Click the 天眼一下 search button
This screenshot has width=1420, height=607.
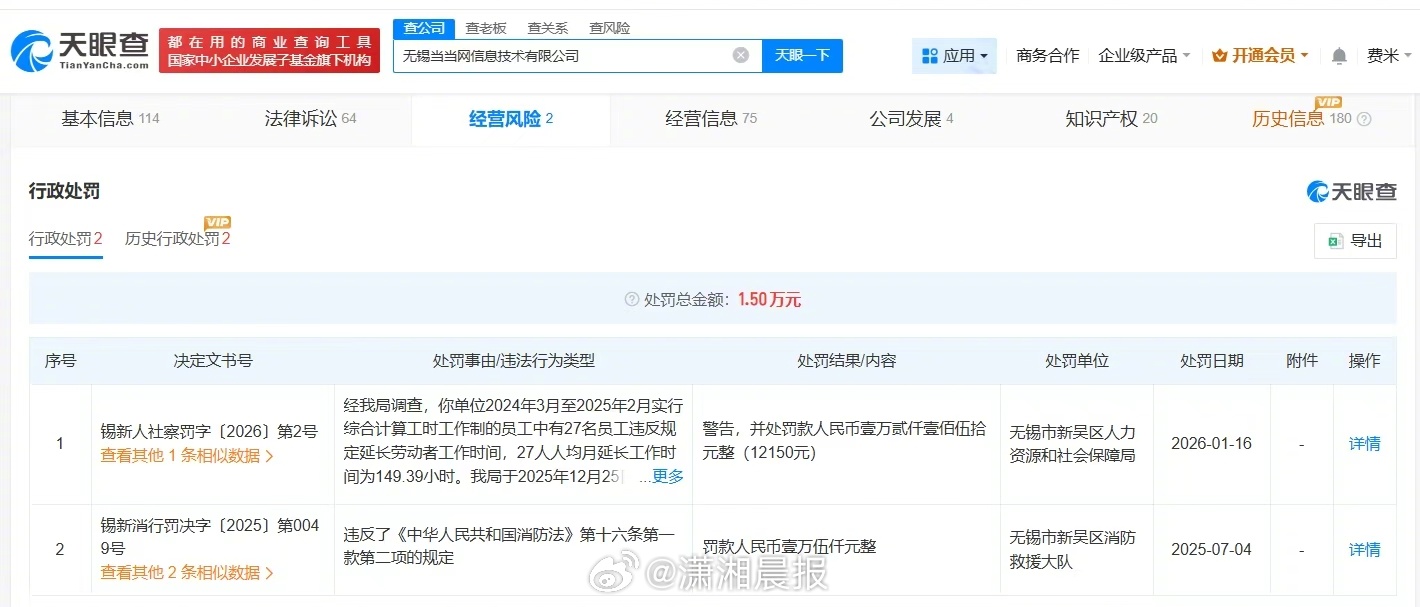click(x=802, y=55)
